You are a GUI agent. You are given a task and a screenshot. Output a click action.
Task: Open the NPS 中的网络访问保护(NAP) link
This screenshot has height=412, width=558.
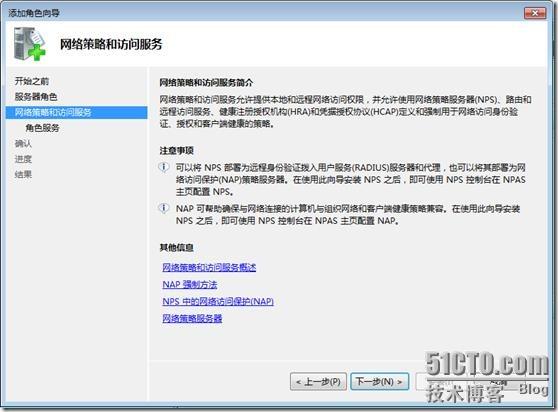(x=218, y=301)
